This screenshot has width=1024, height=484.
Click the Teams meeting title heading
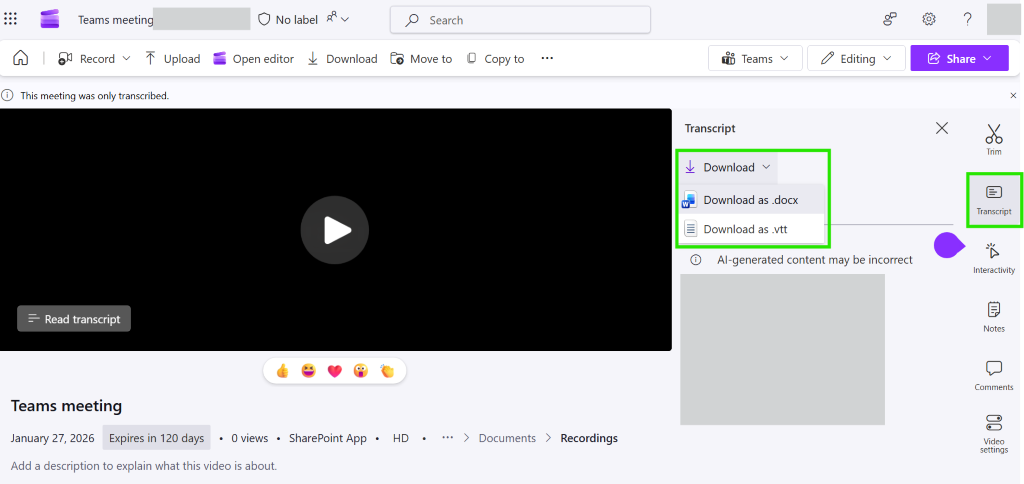pyautogui.click(x=67, y=406)
